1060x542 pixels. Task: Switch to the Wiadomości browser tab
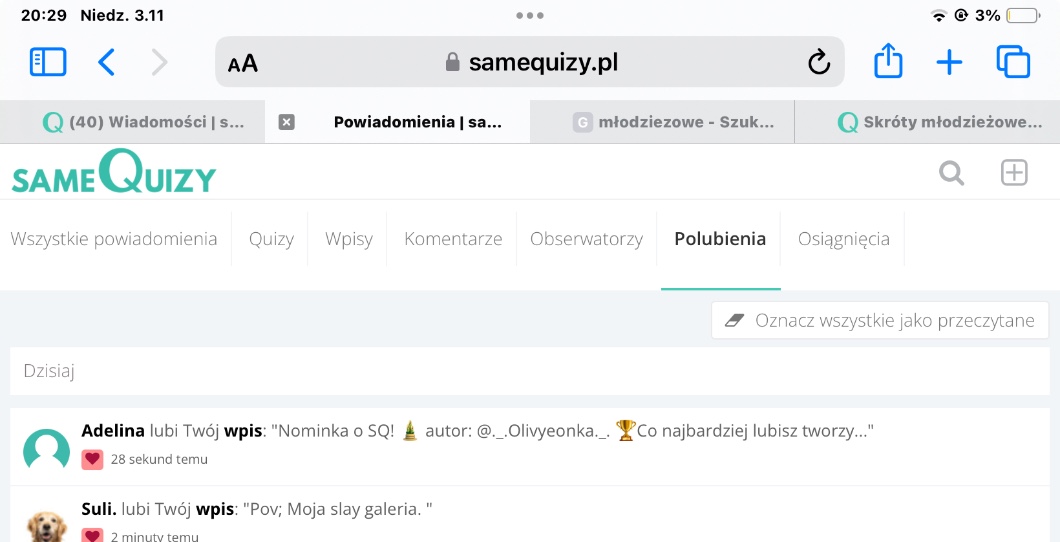pos(145,122)
